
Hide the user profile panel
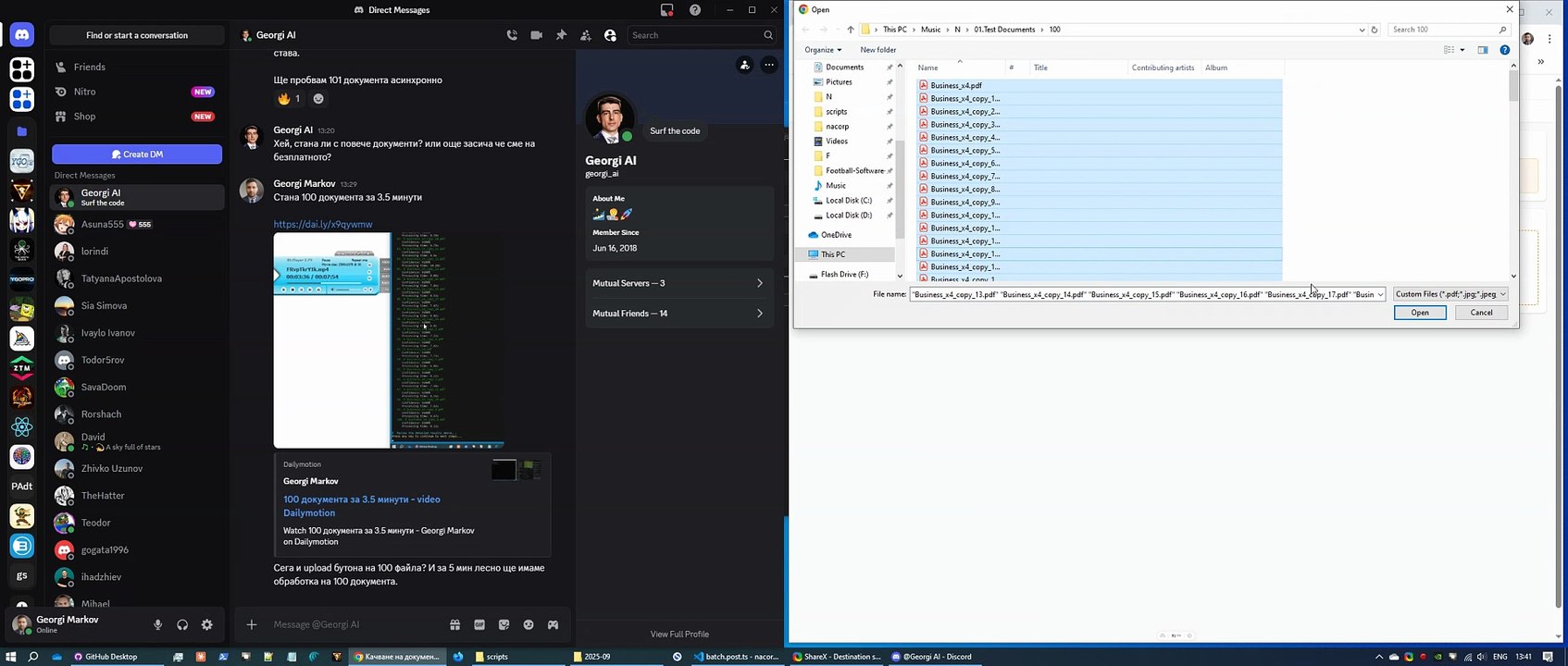click(610, 35)
